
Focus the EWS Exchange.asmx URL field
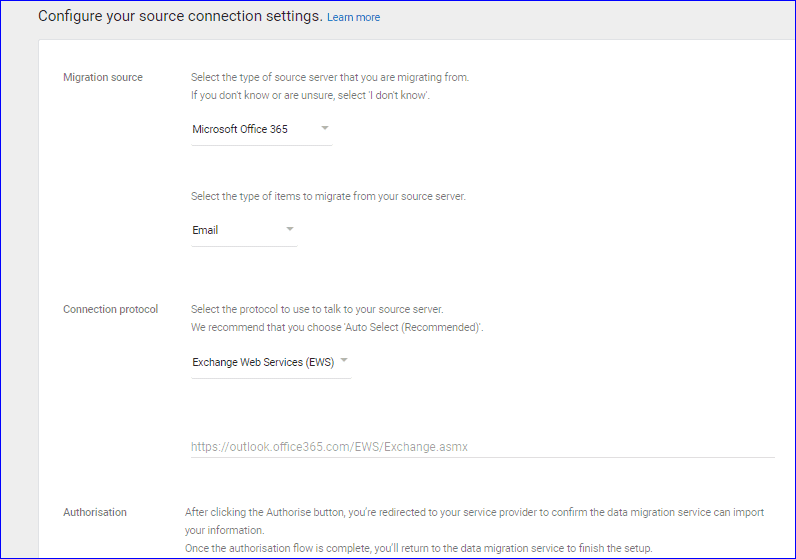pos(482,447)
